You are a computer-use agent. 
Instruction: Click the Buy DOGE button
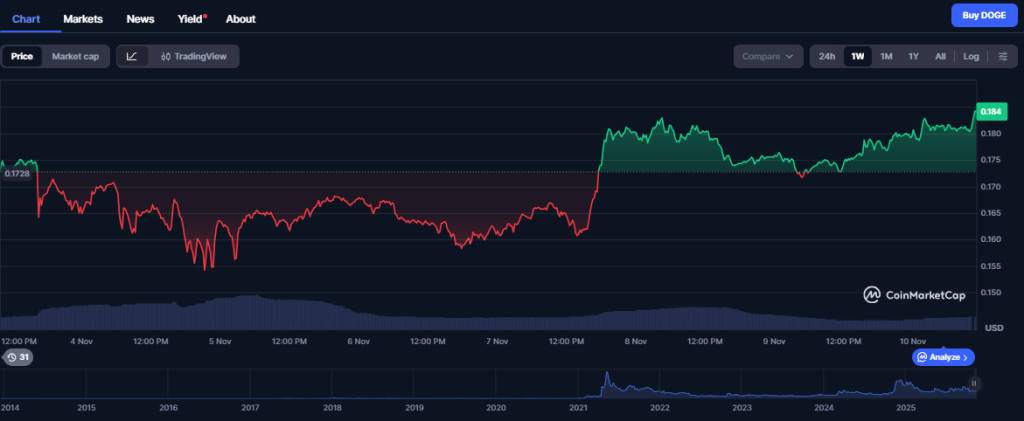click(984, 15)
